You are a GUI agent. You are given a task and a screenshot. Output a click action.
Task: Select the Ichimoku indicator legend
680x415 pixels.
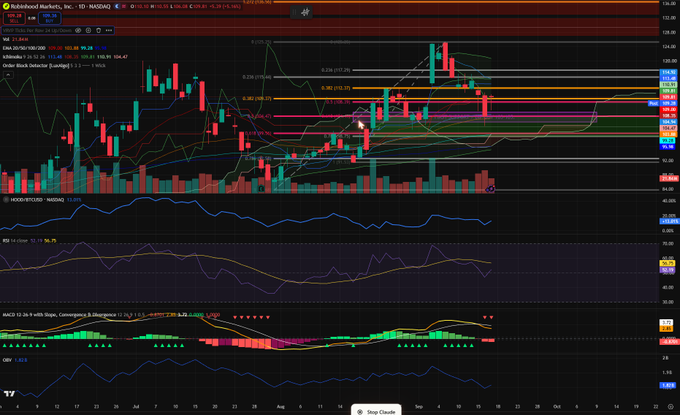pos(65,57)
